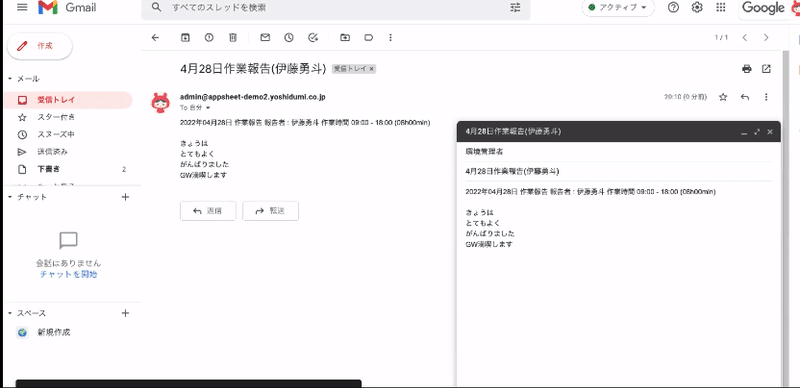Mark email as unread

[x=265, y=37]
